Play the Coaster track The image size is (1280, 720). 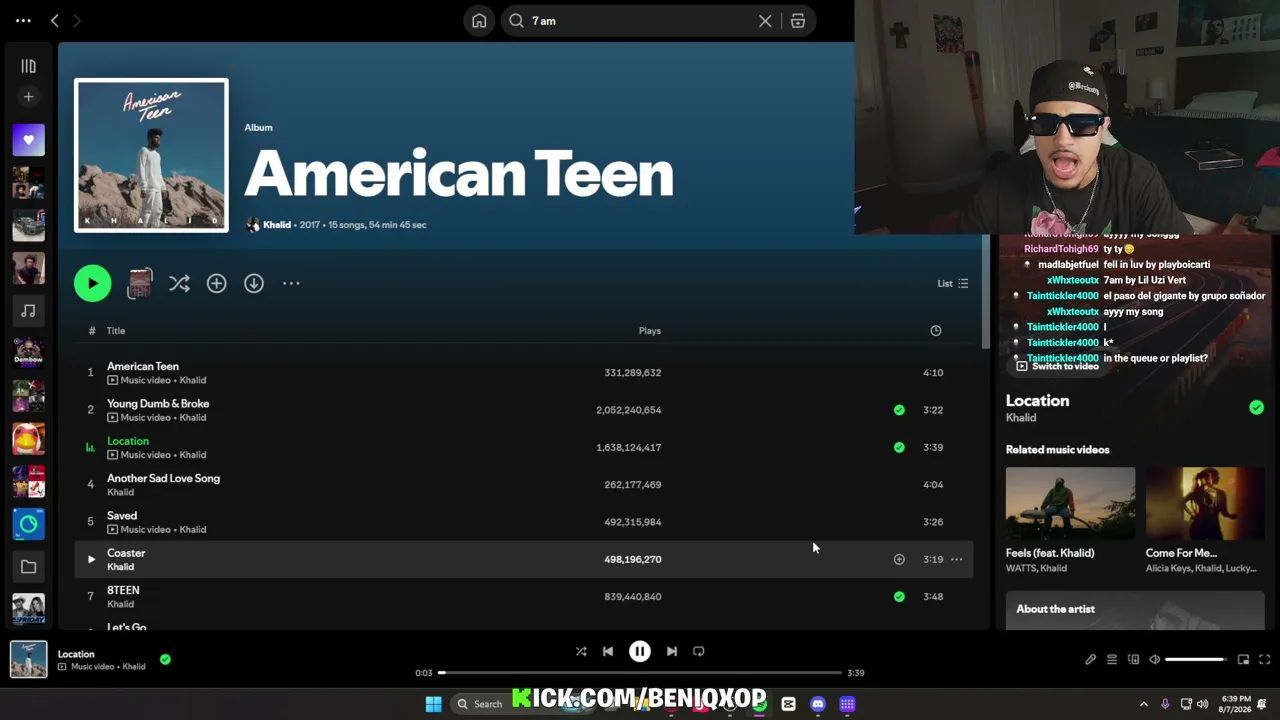coord(91,559)
